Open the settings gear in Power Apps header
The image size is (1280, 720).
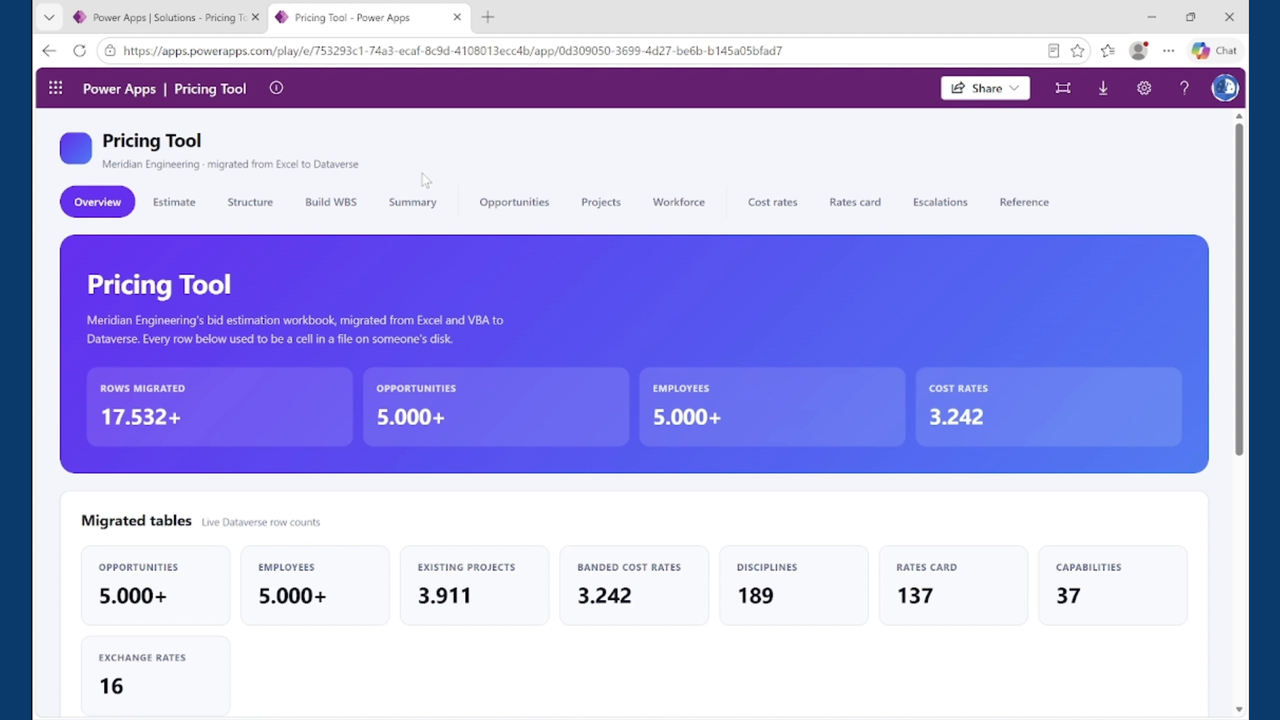pos(1144,88)
